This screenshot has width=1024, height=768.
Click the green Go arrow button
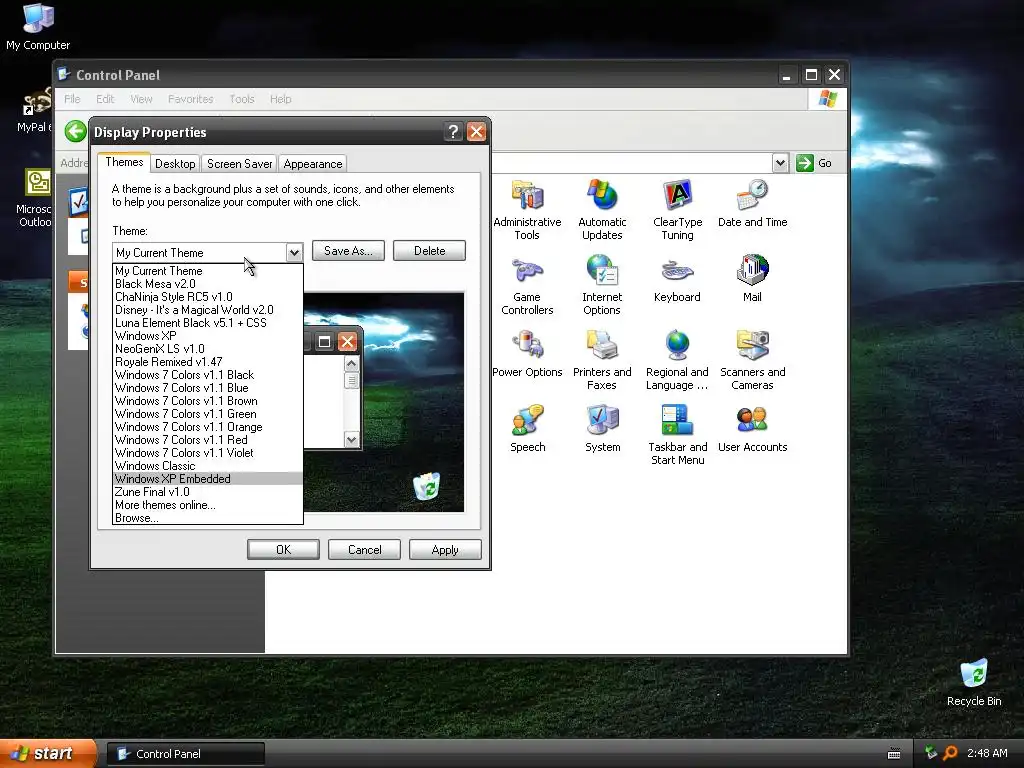(805, 163)
